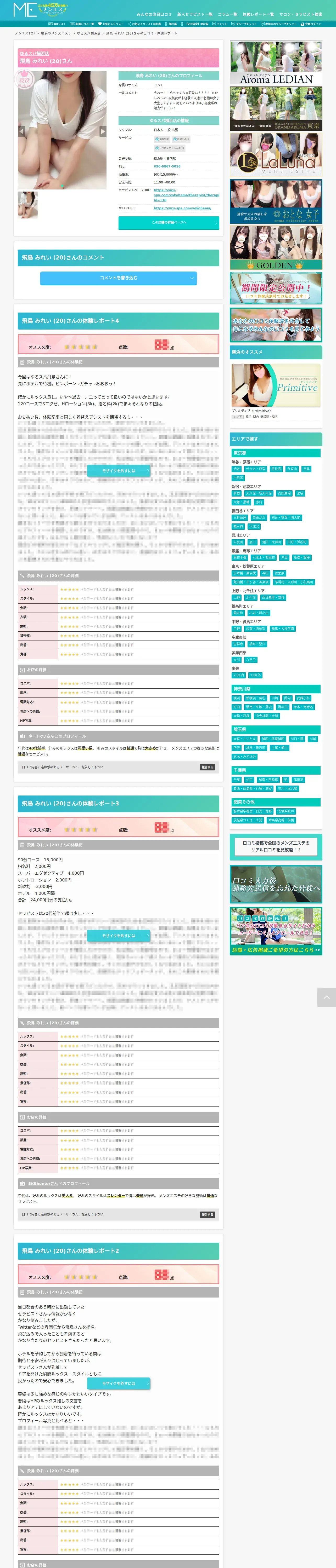Open the チャット link in the sub navigation
This screenshot has width=336, height=1568.
220,24
